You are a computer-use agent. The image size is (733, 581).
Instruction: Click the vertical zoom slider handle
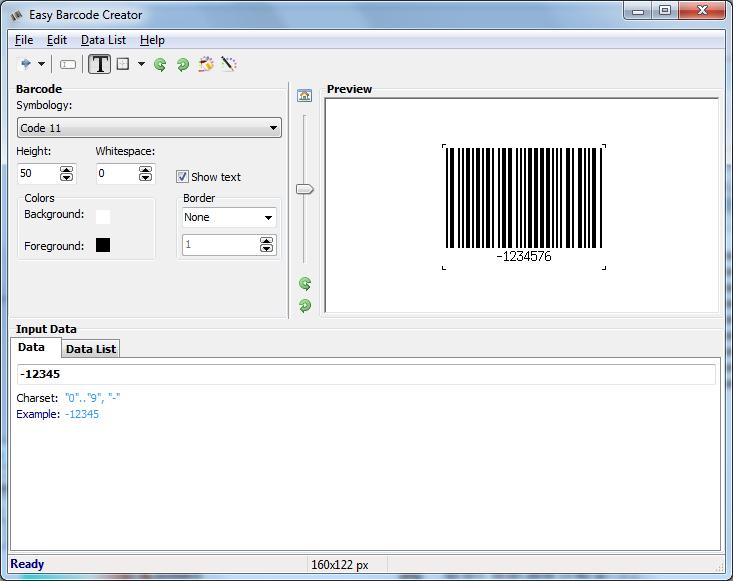pos(305,189)
